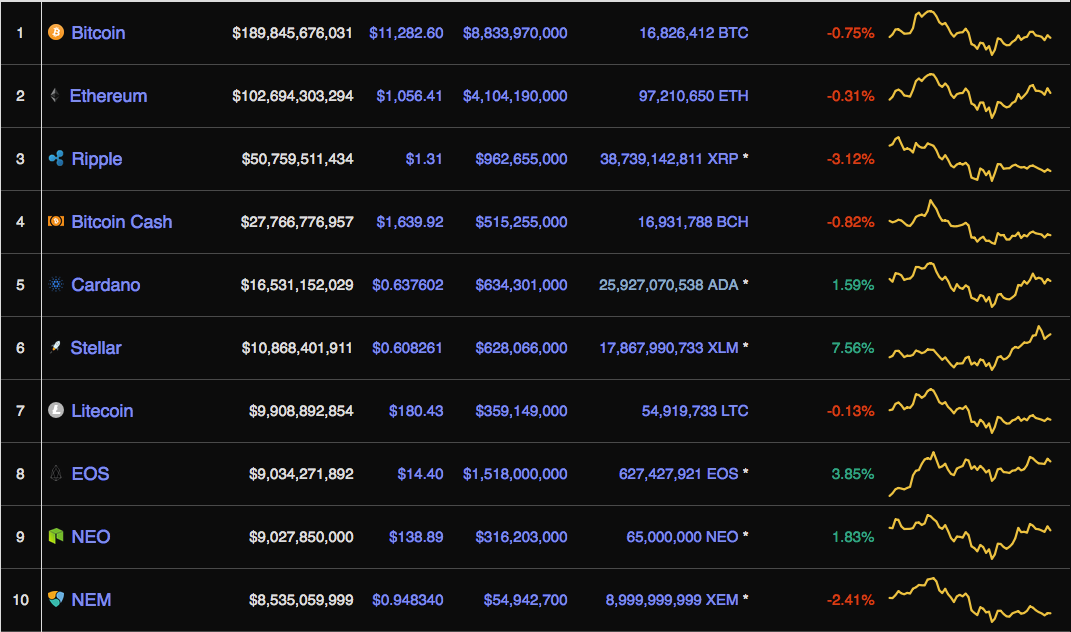Click Litecoin price $180.43
Image resolution: width=1071 pixels, height=632 pixels.
[x=416, y=411]
